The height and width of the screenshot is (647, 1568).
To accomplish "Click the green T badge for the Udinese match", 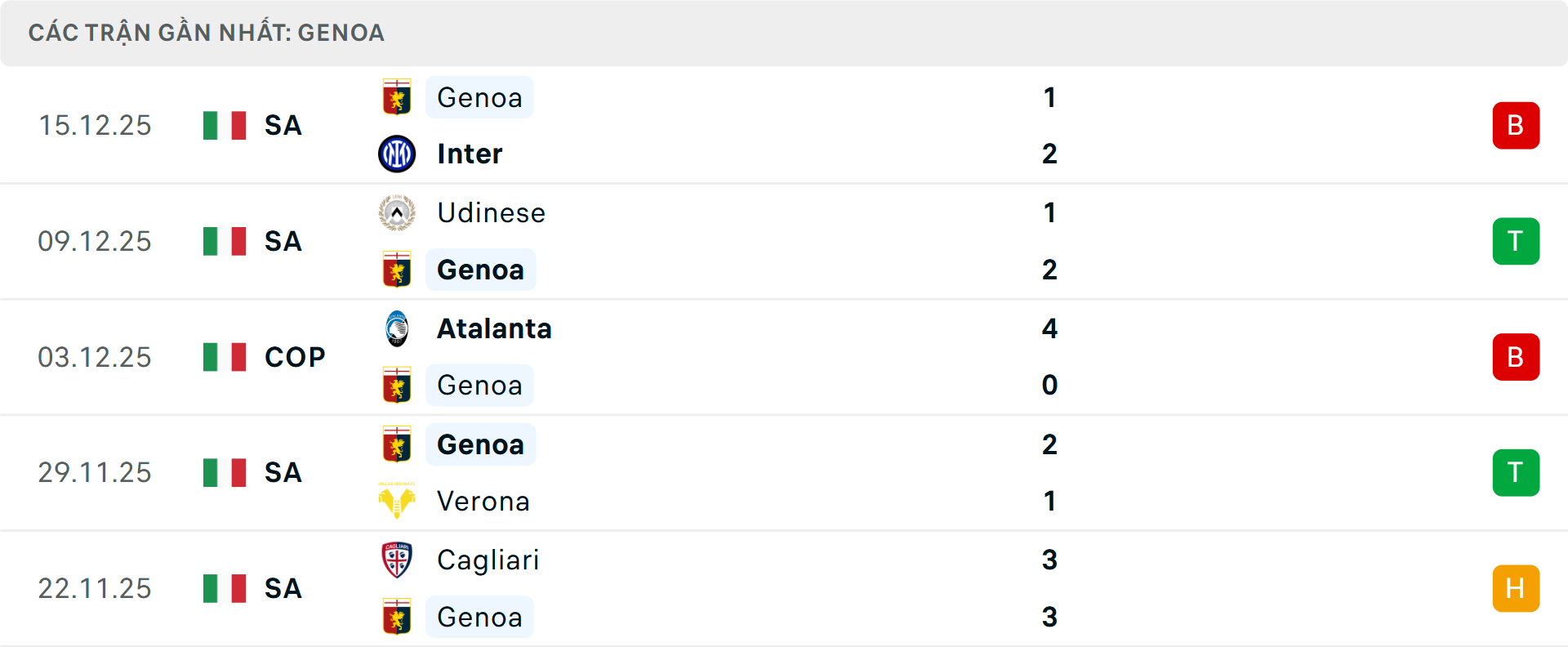I will tap(1516, 241).
